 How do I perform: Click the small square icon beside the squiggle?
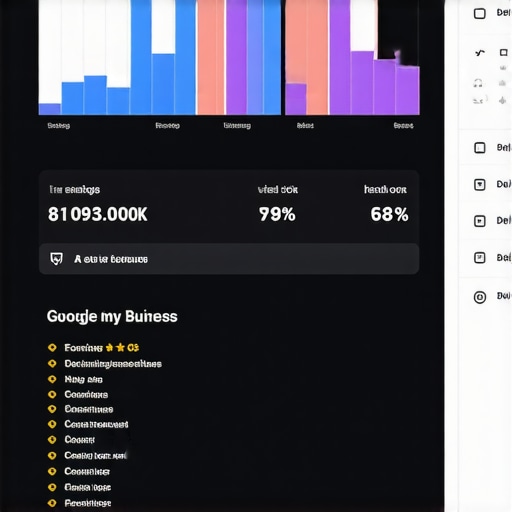coord(503,53)
